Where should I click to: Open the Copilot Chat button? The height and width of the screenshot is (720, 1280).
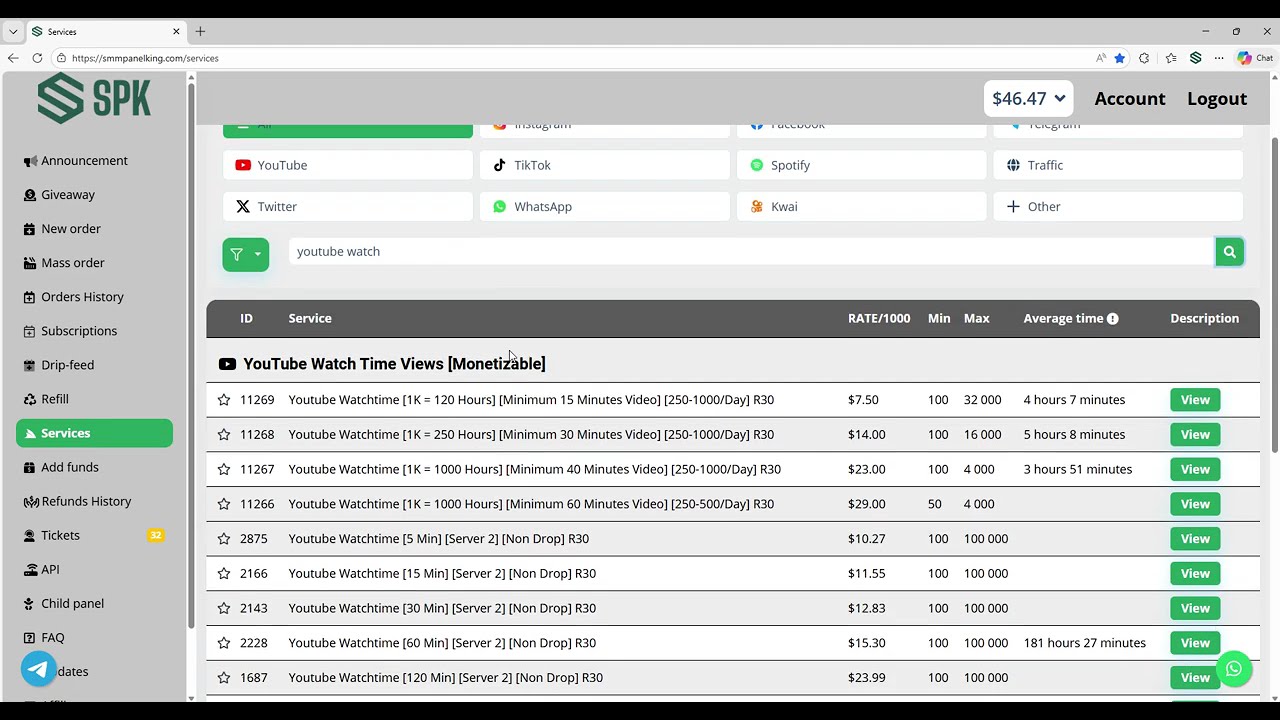click(1255, 58)
